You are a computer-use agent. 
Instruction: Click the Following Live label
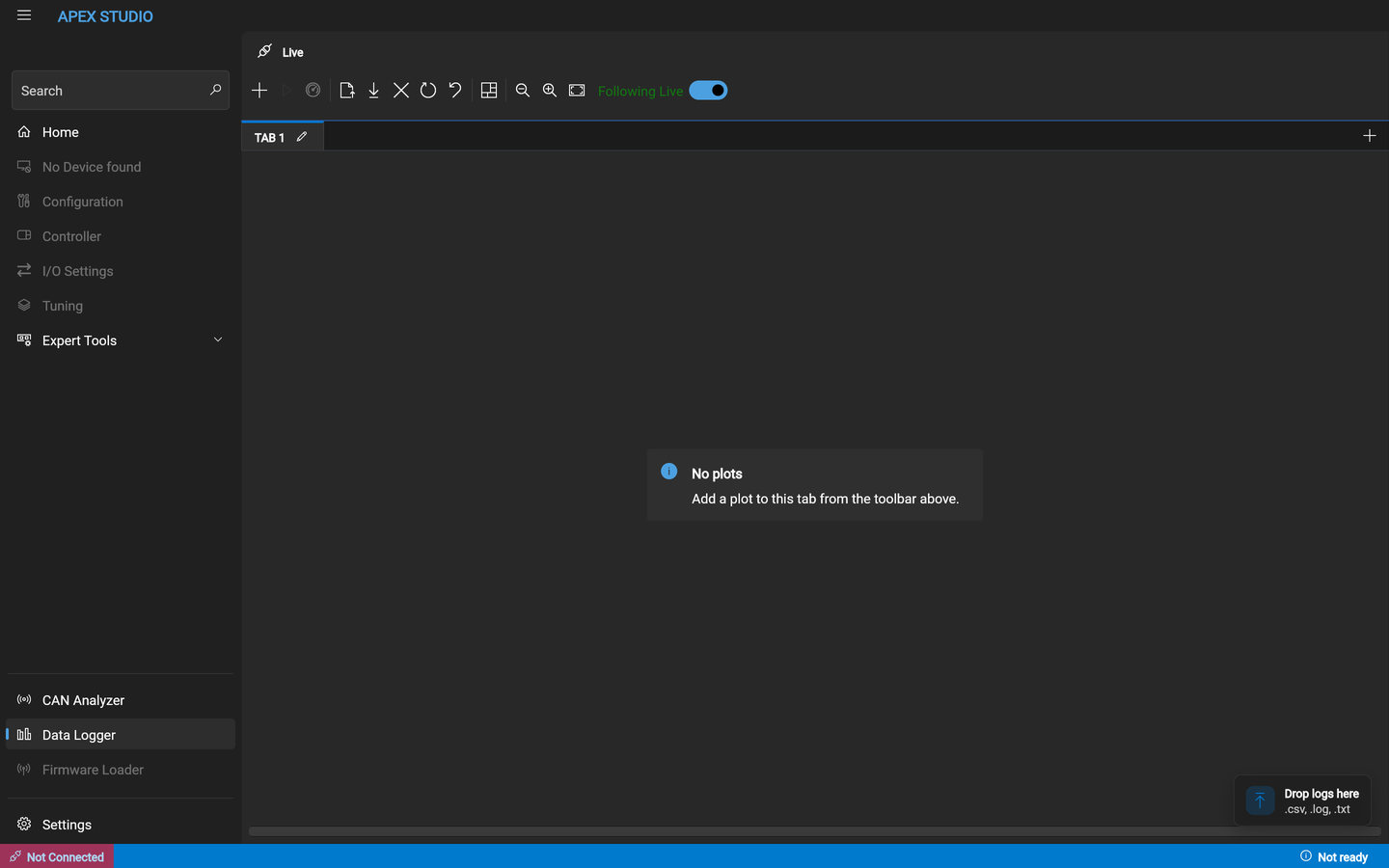[x=640, y=91]
